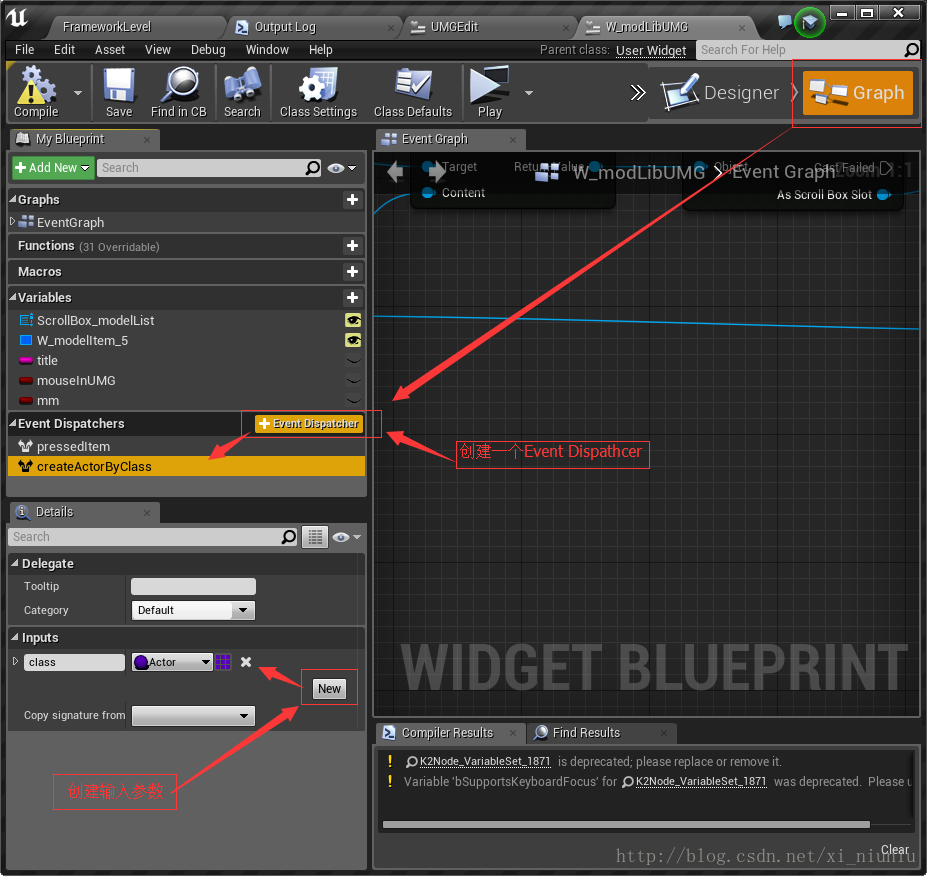Expand hidden toolbar items with double chevron
This screenshot has width=927, height=876.
(x=637, y=93)
